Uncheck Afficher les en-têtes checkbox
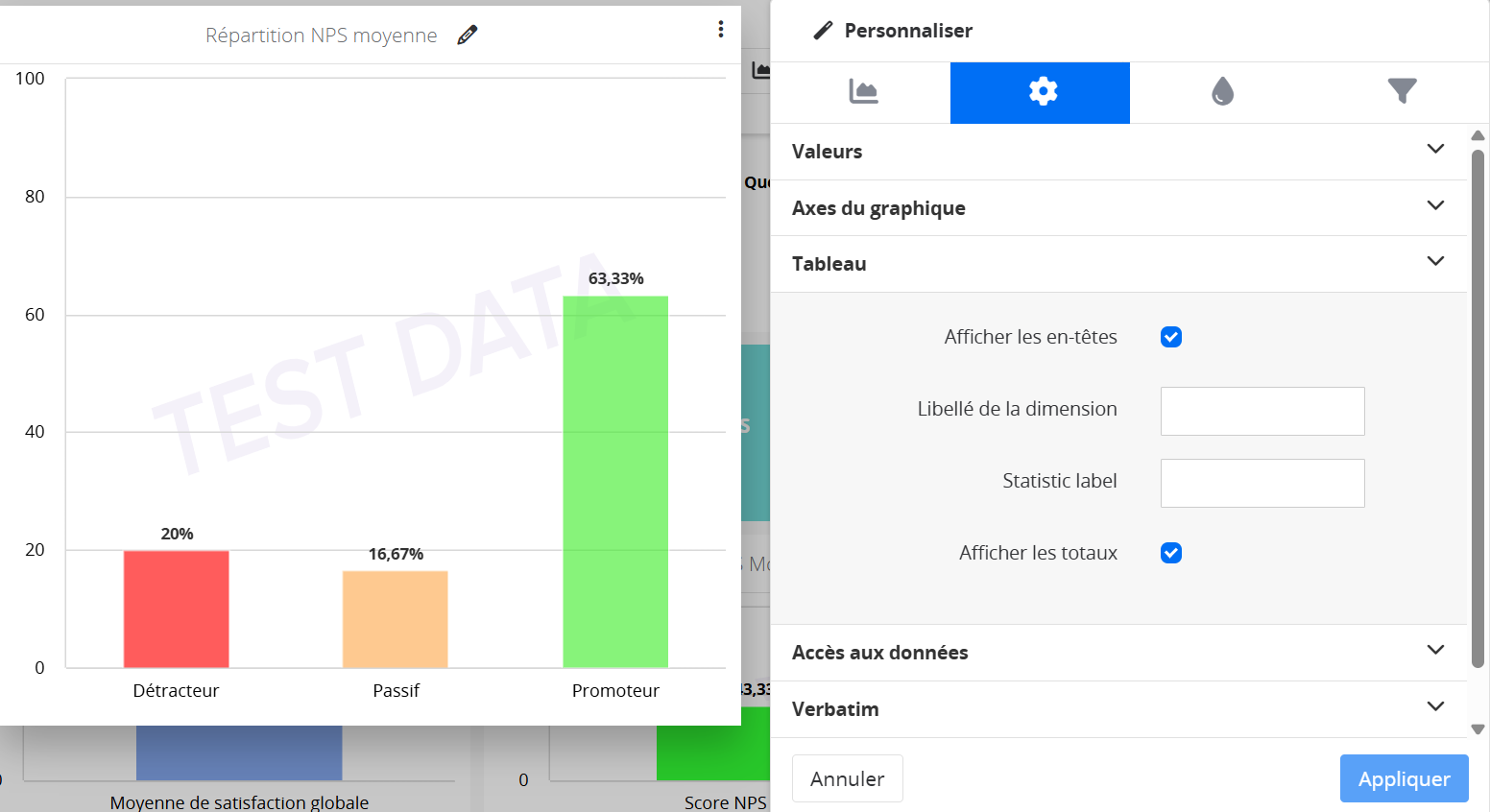The width and height of the screenshot is (1490, 812). tap(1170, 337)
